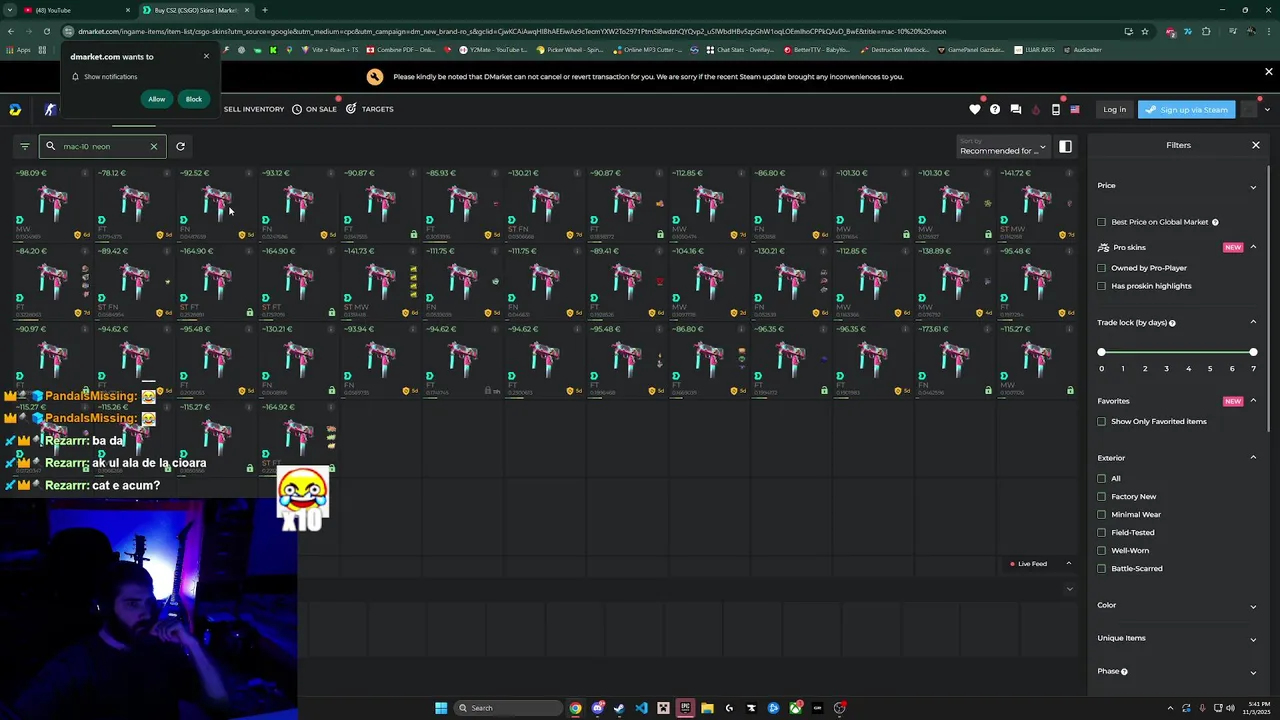This screenshot has width=1280, height=720.
Task: Open File Explorer from the taskbar
Action: 707,708
